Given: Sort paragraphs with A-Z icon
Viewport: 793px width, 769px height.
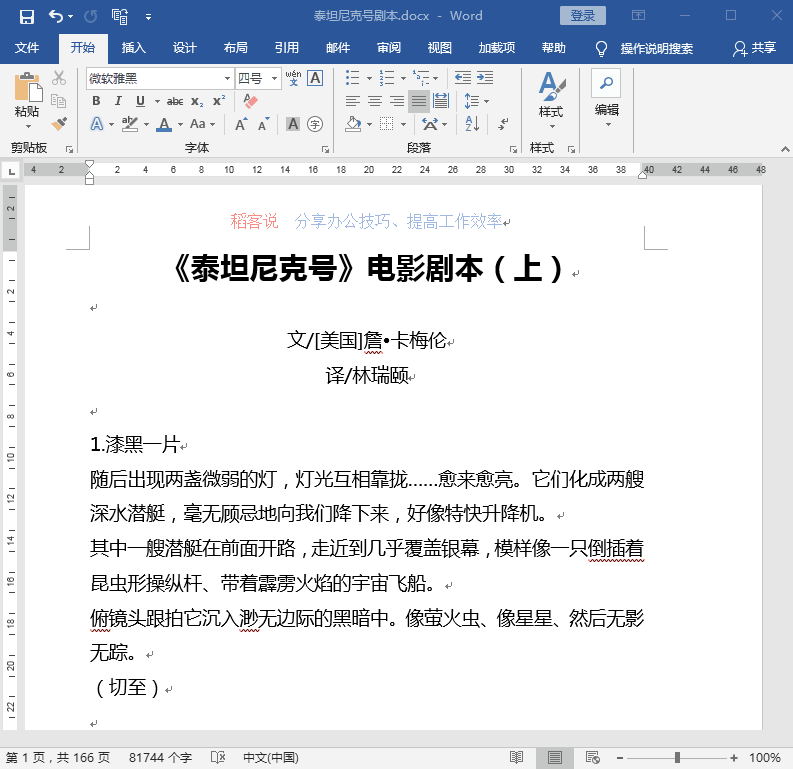Looking at the screenshot, I should coord(472,124).
